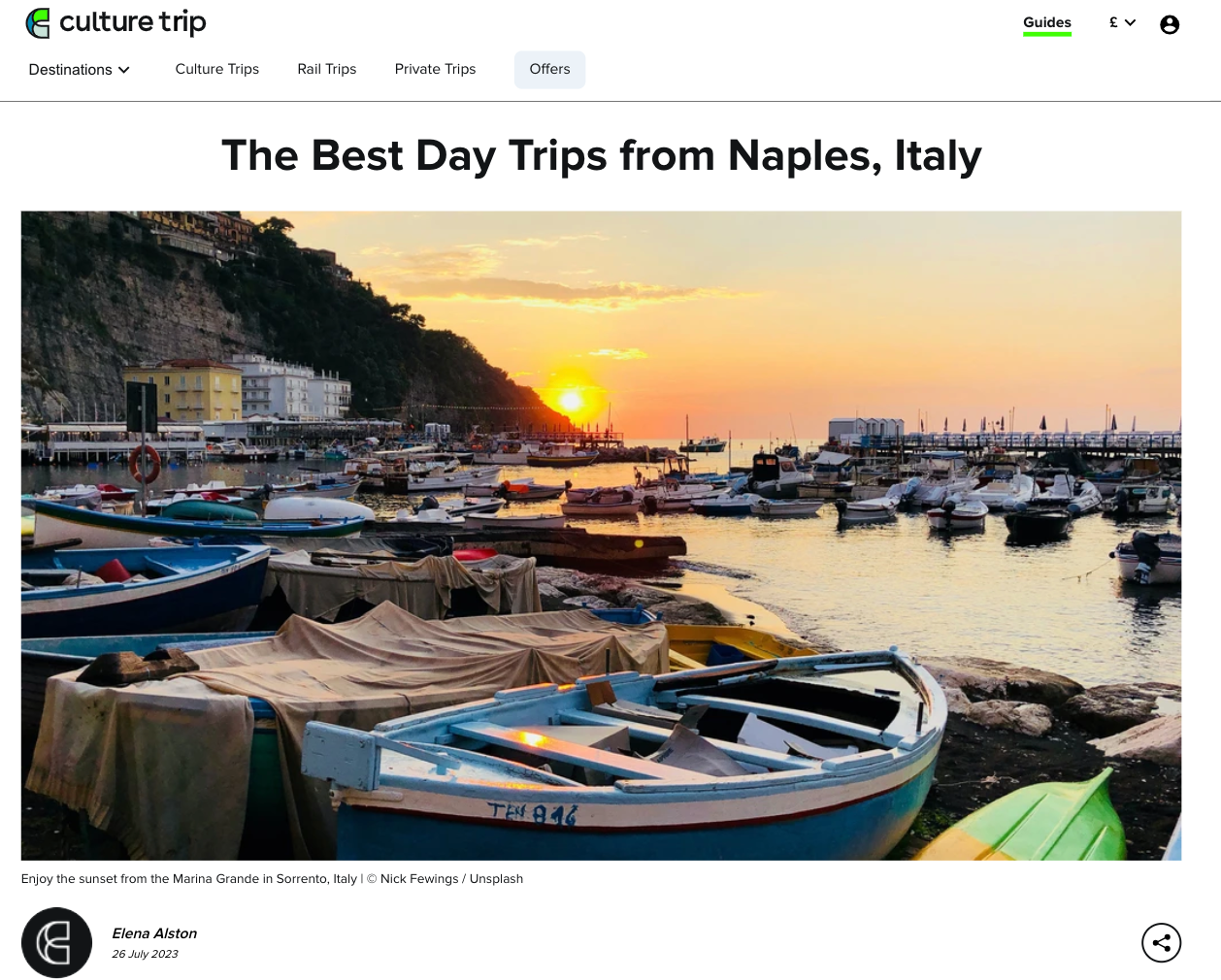
Task: Click the chevron next to the pound symbol
Action: coord(1130,22)
